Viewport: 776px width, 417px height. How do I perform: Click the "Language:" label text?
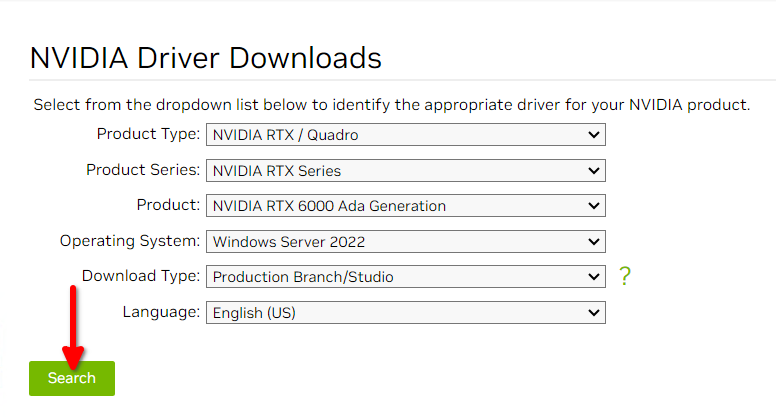coord(161,312)
